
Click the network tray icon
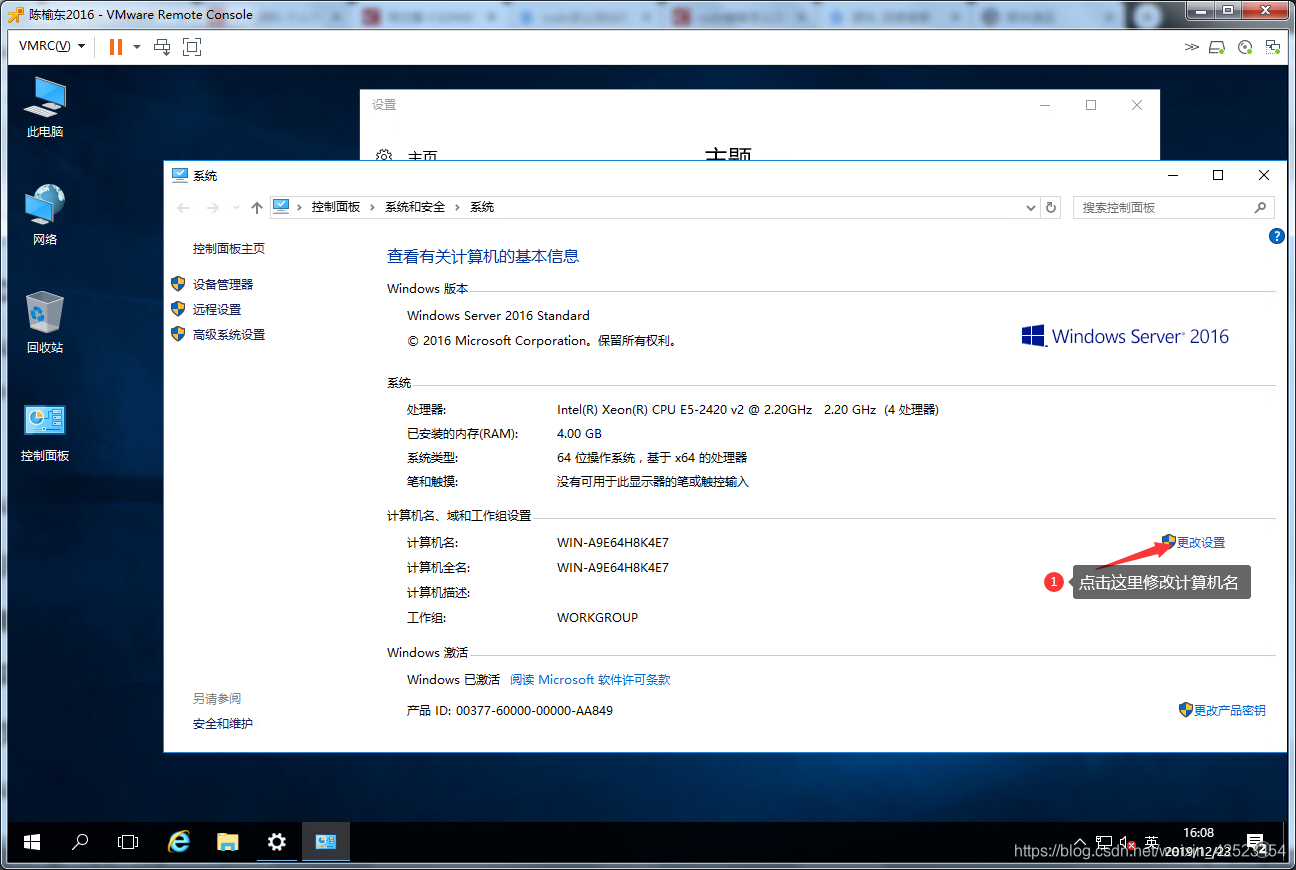[x=1104, y=842]
